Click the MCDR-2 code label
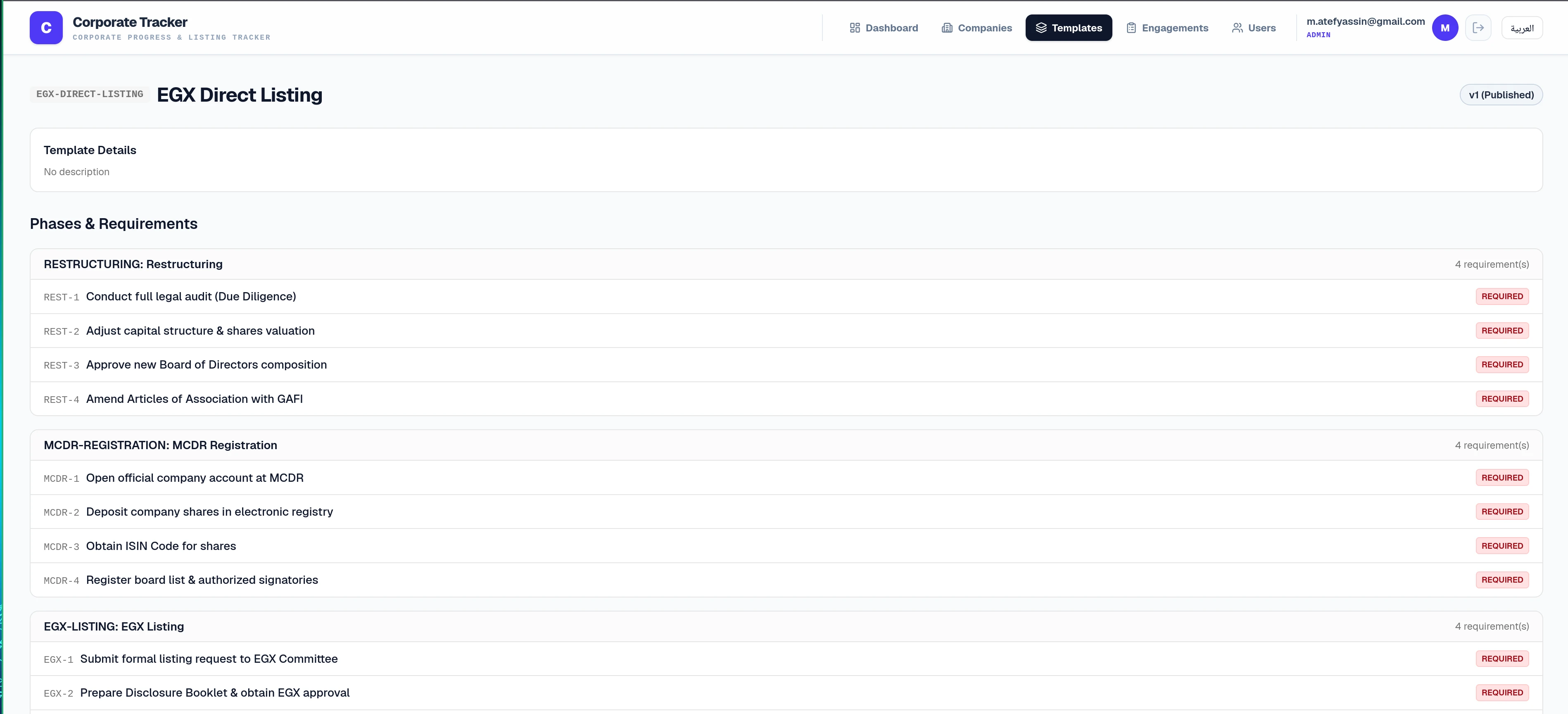Image resolution: width=1568 pixels, height=714 pixels. 62,513
